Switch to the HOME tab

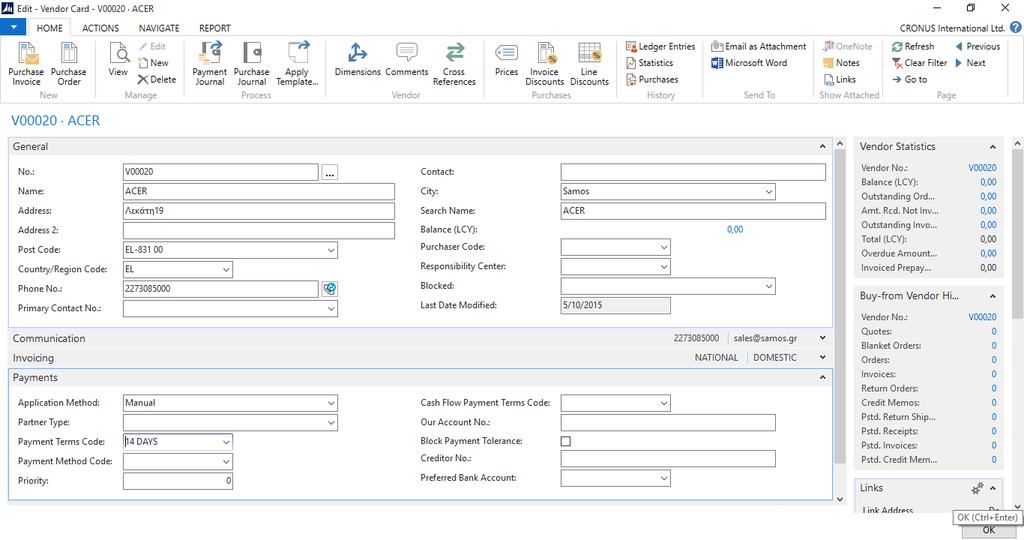pyautogui.click(x=50, y=28)
